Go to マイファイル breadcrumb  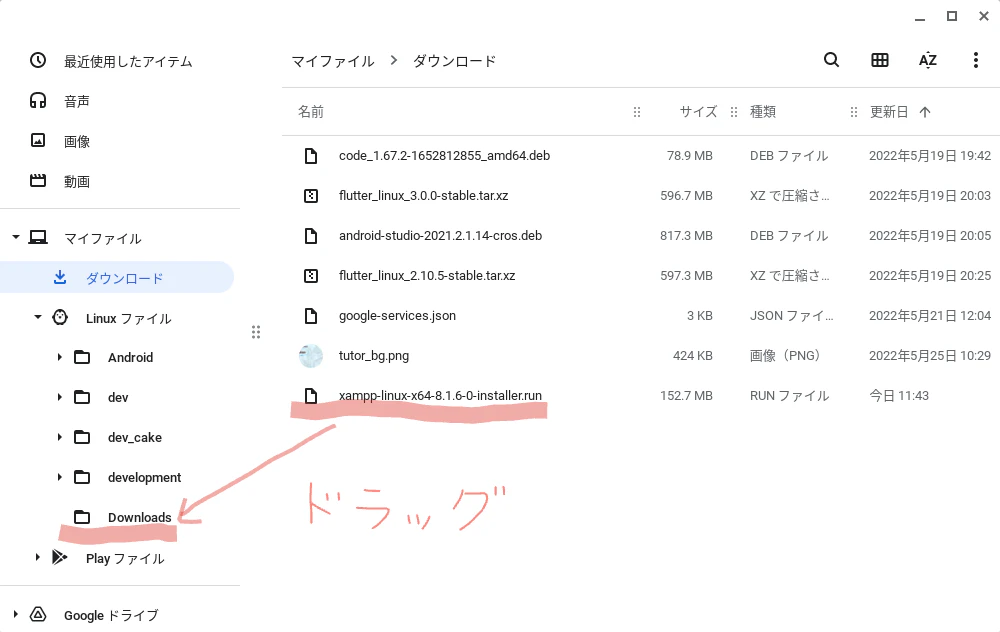pyautogui.click(x=332, y=61)
